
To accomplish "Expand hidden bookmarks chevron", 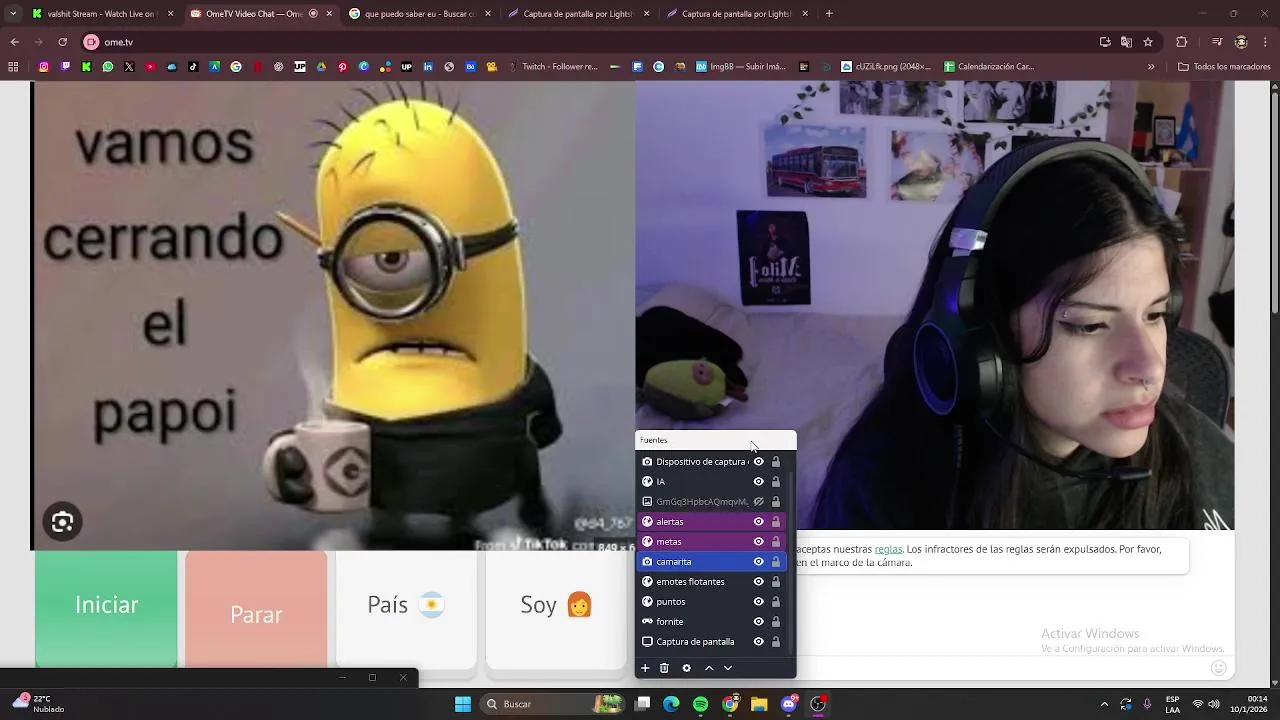I will click(x=1151, y=67).
